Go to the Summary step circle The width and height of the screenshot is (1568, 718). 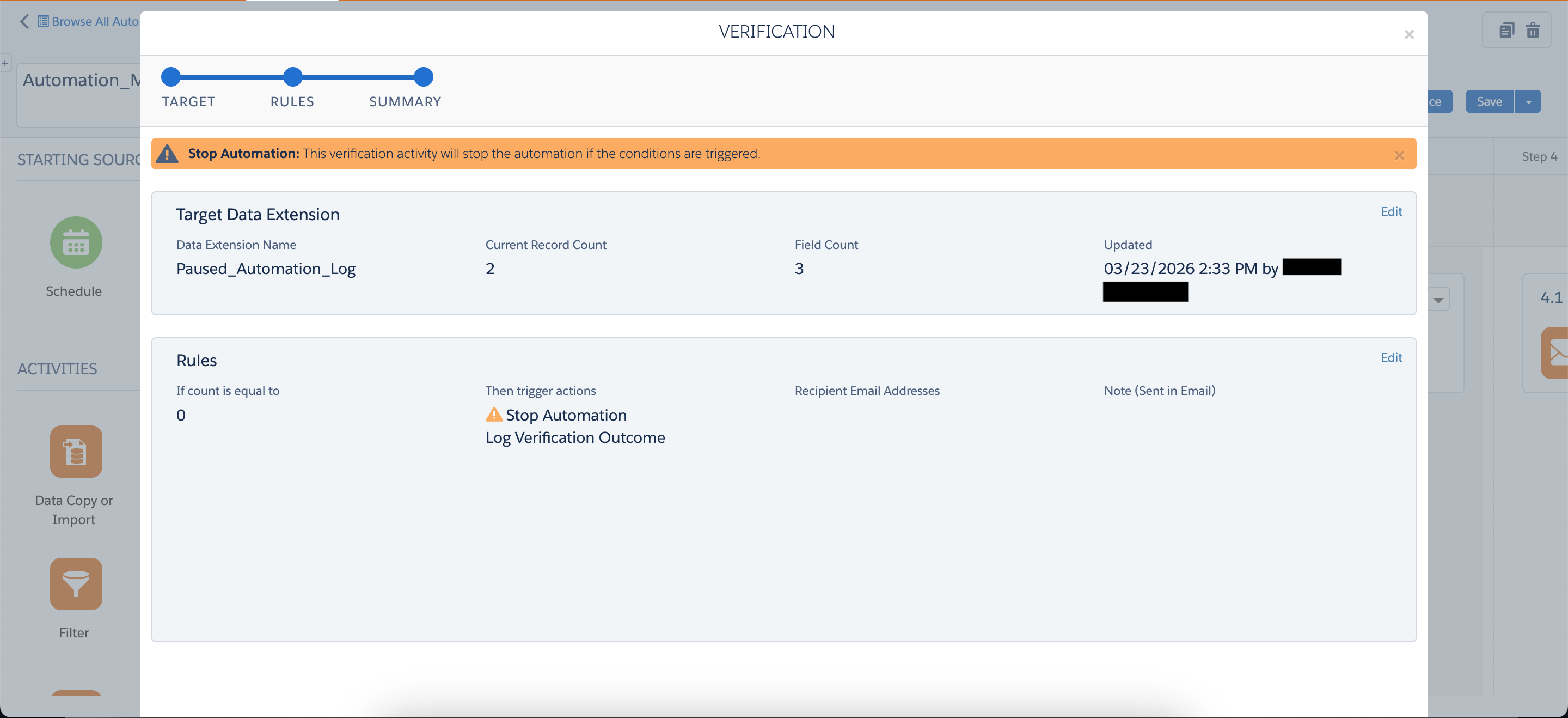[424, 77]
